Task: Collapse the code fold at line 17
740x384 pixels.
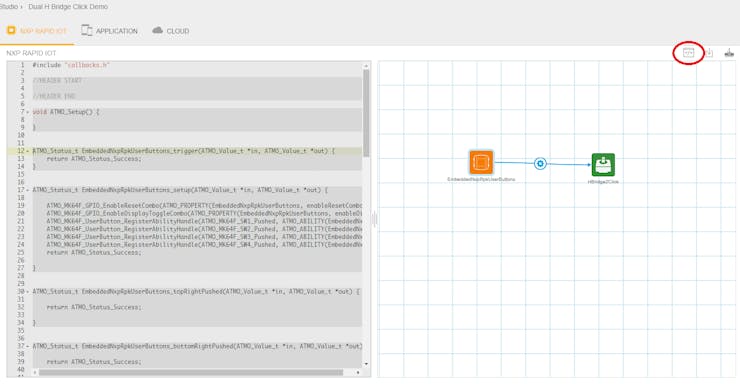Action: click(x=27, y=190)
